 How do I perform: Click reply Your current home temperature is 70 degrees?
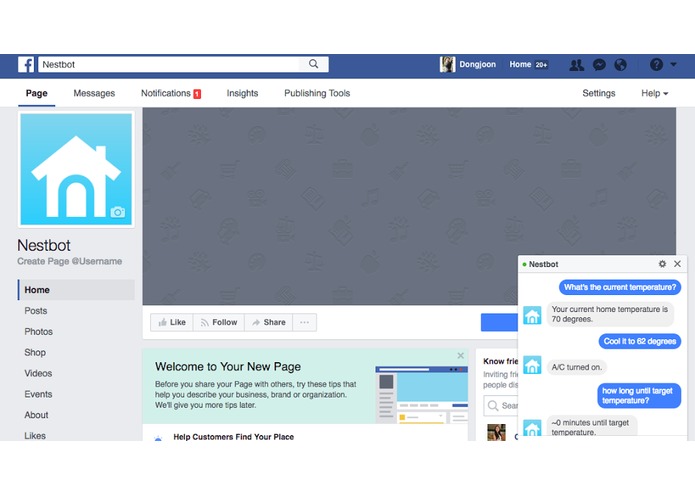pos(610,314)
